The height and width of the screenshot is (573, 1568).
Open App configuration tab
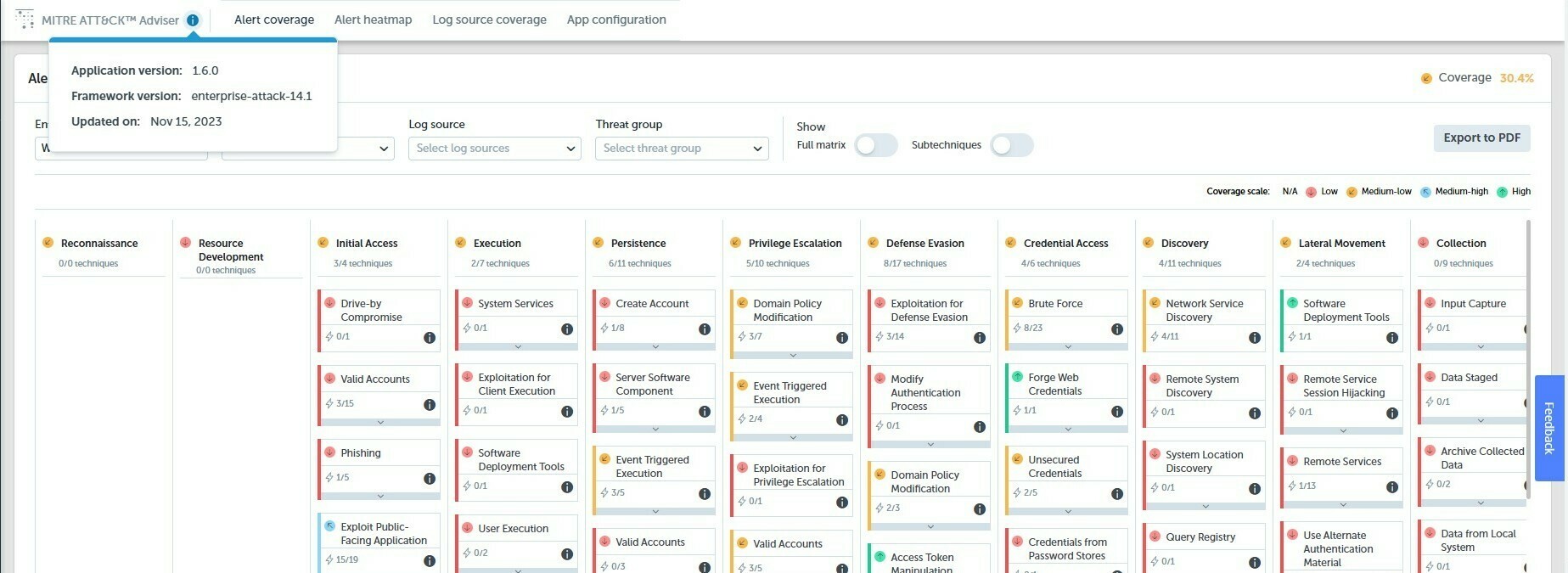point(616,20)
